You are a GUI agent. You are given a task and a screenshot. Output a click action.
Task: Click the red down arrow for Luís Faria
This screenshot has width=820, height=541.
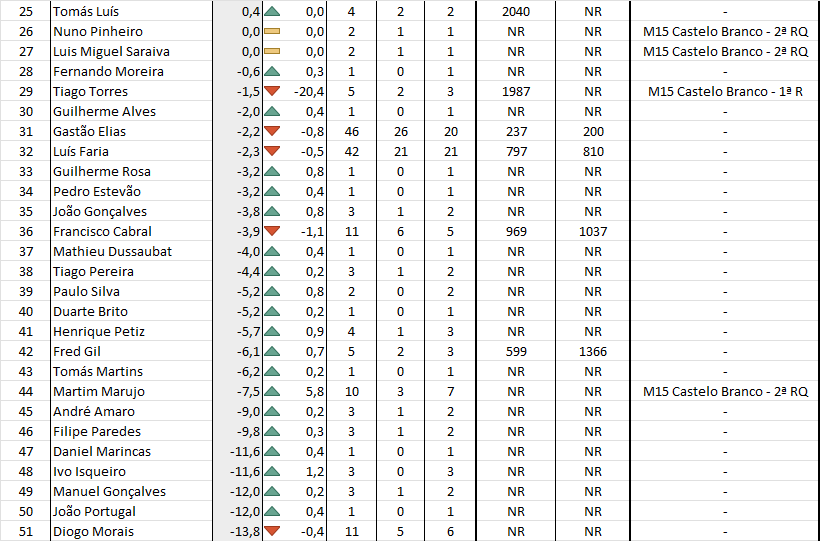pyautogui.click(x=272, y=151)
